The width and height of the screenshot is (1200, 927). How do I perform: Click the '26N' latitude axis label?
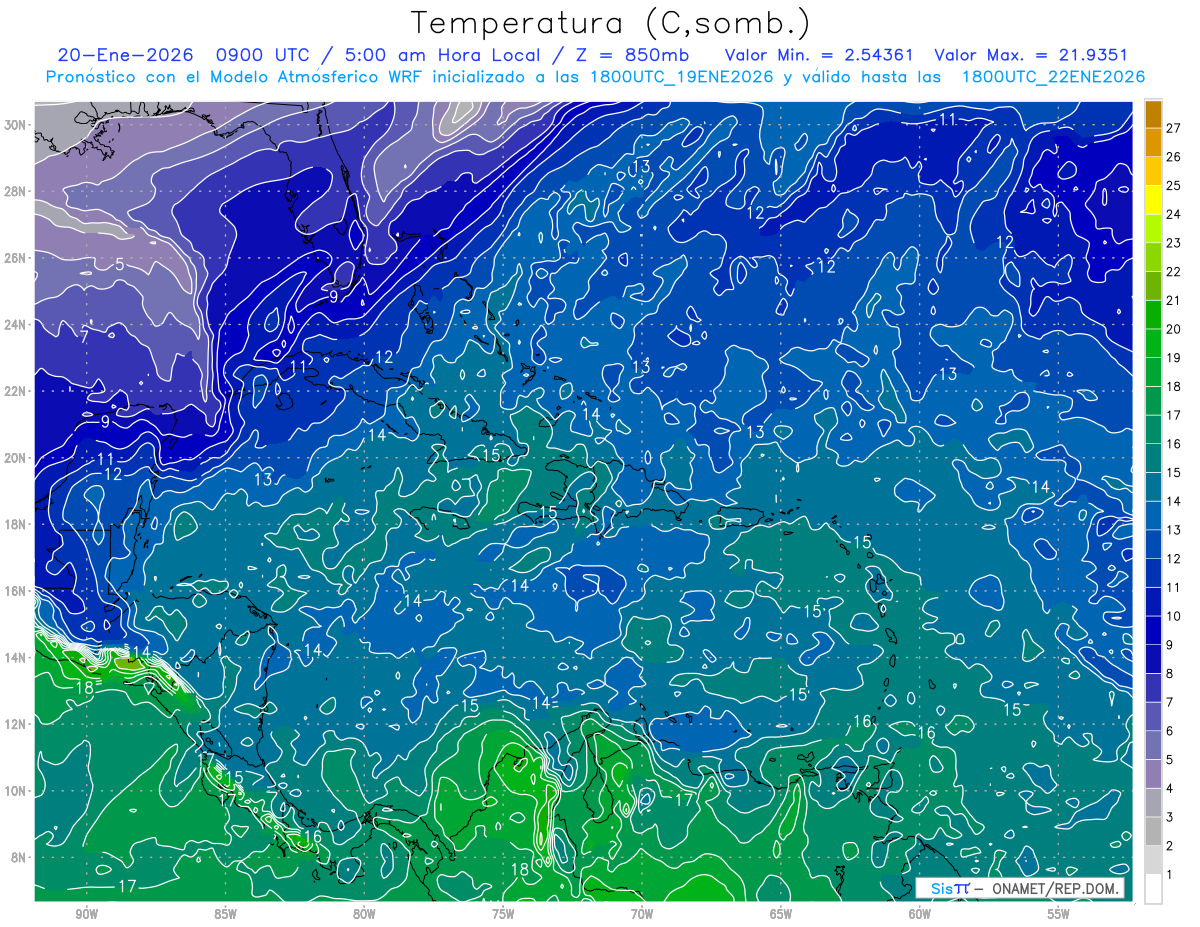(x=14, y=258)
